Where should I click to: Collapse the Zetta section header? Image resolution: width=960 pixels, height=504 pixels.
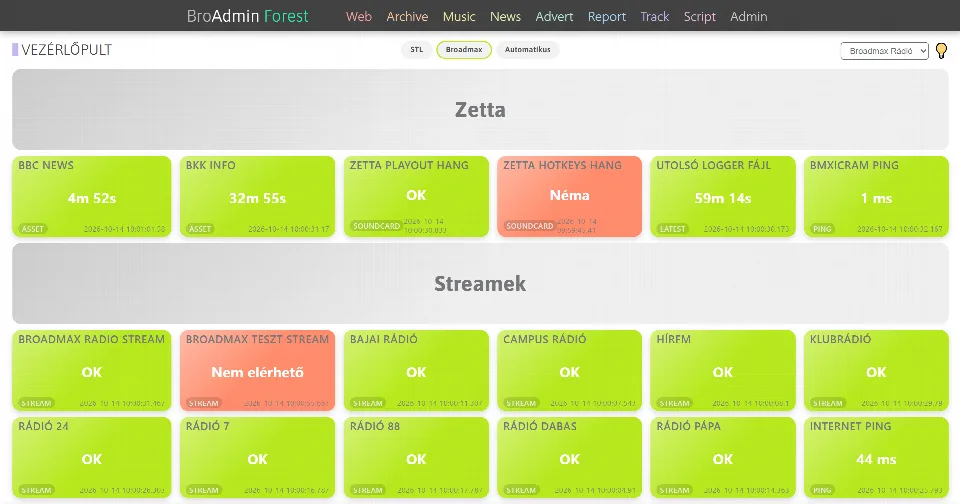481,110
